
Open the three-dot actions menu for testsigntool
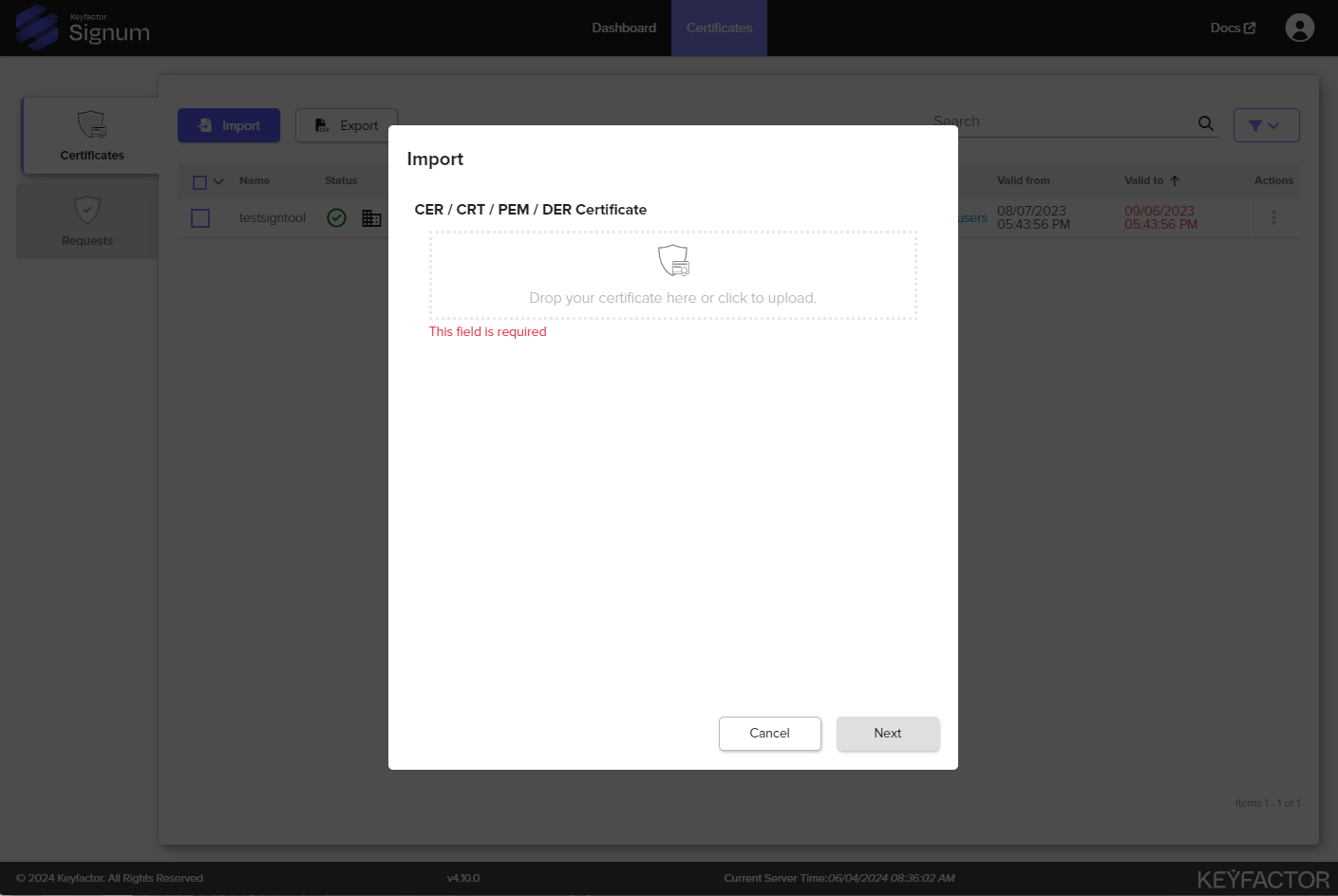coord(1273,218)
